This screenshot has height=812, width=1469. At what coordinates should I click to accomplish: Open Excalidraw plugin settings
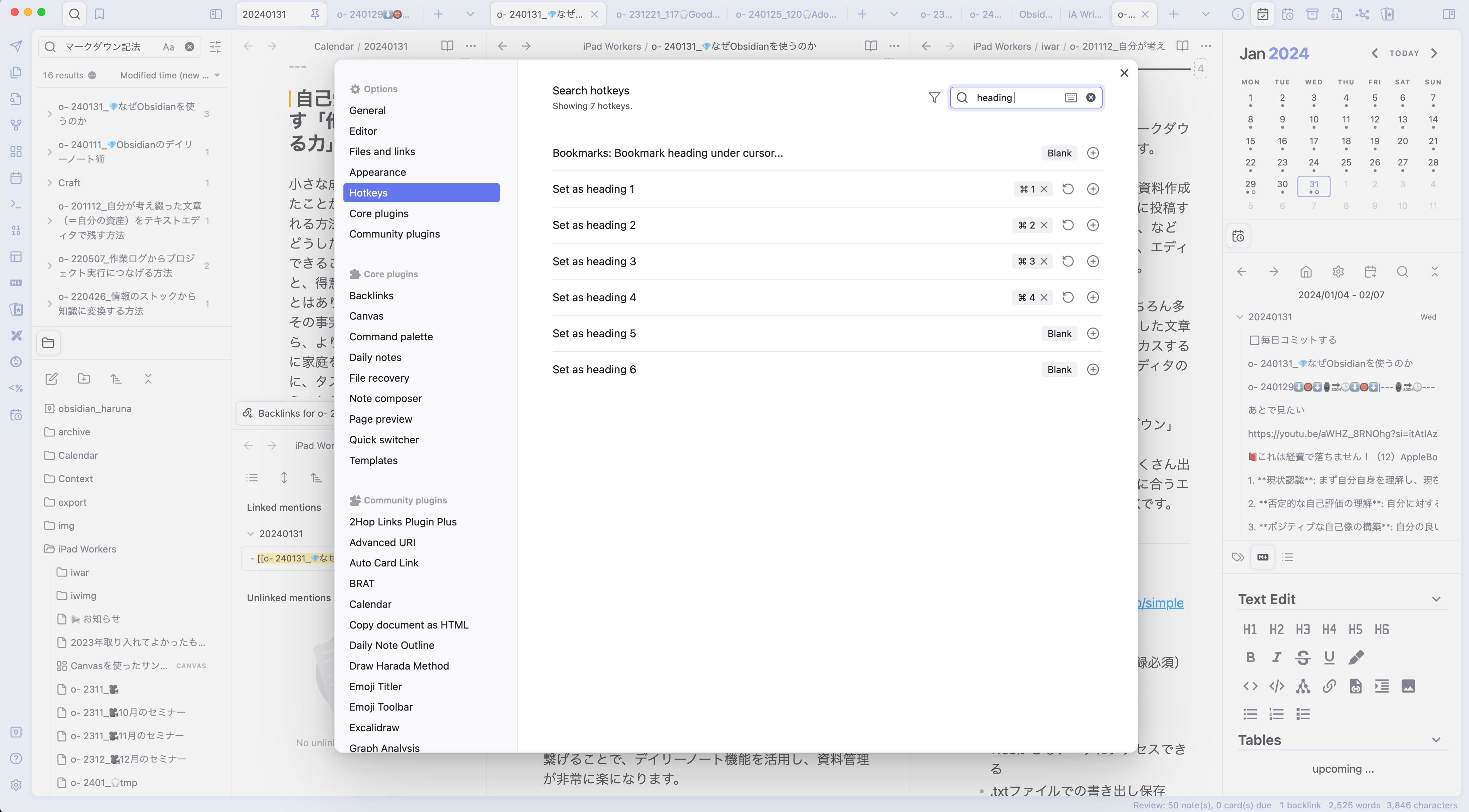[x=421, y=728]
